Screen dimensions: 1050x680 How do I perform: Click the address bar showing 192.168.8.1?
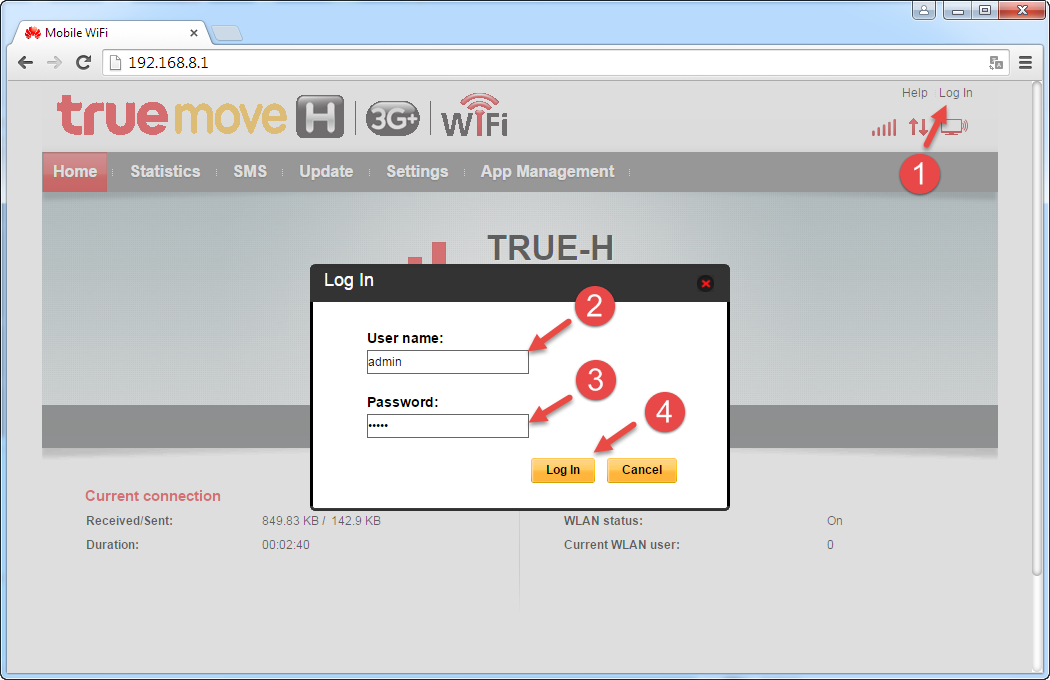coord(556,62)
